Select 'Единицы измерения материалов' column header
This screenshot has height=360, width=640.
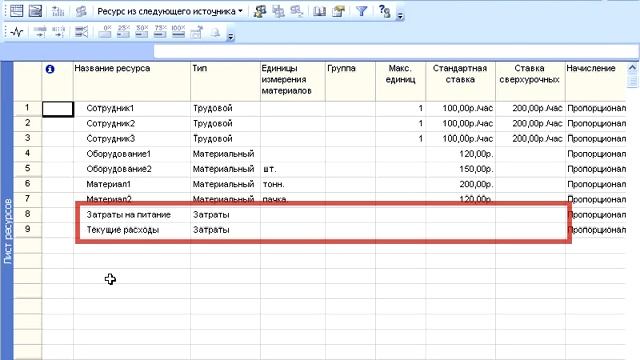[293, 81]
